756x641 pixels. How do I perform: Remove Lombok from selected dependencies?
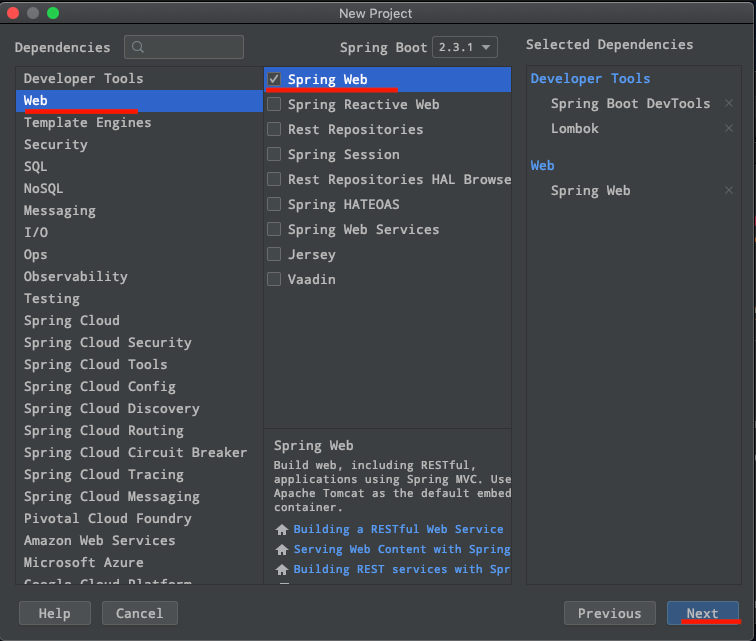click(729, 128)
